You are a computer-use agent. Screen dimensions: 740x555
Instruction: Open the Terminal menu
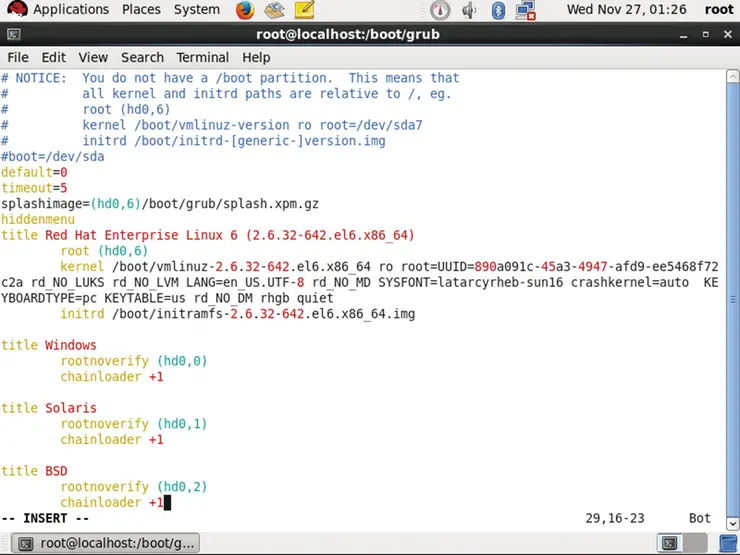coord(203,57)
